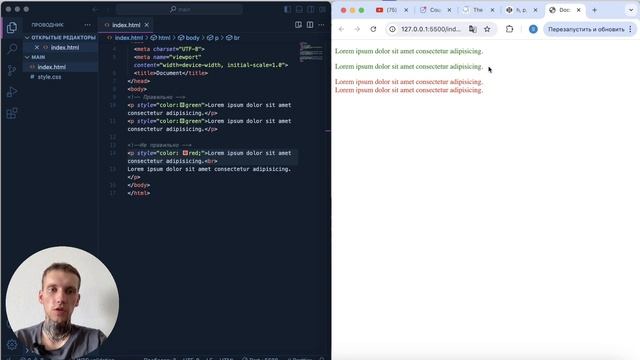Open the red color swatch in code
Image resolution: width=640 pixels, height=360 pixels.
(185, 153)
